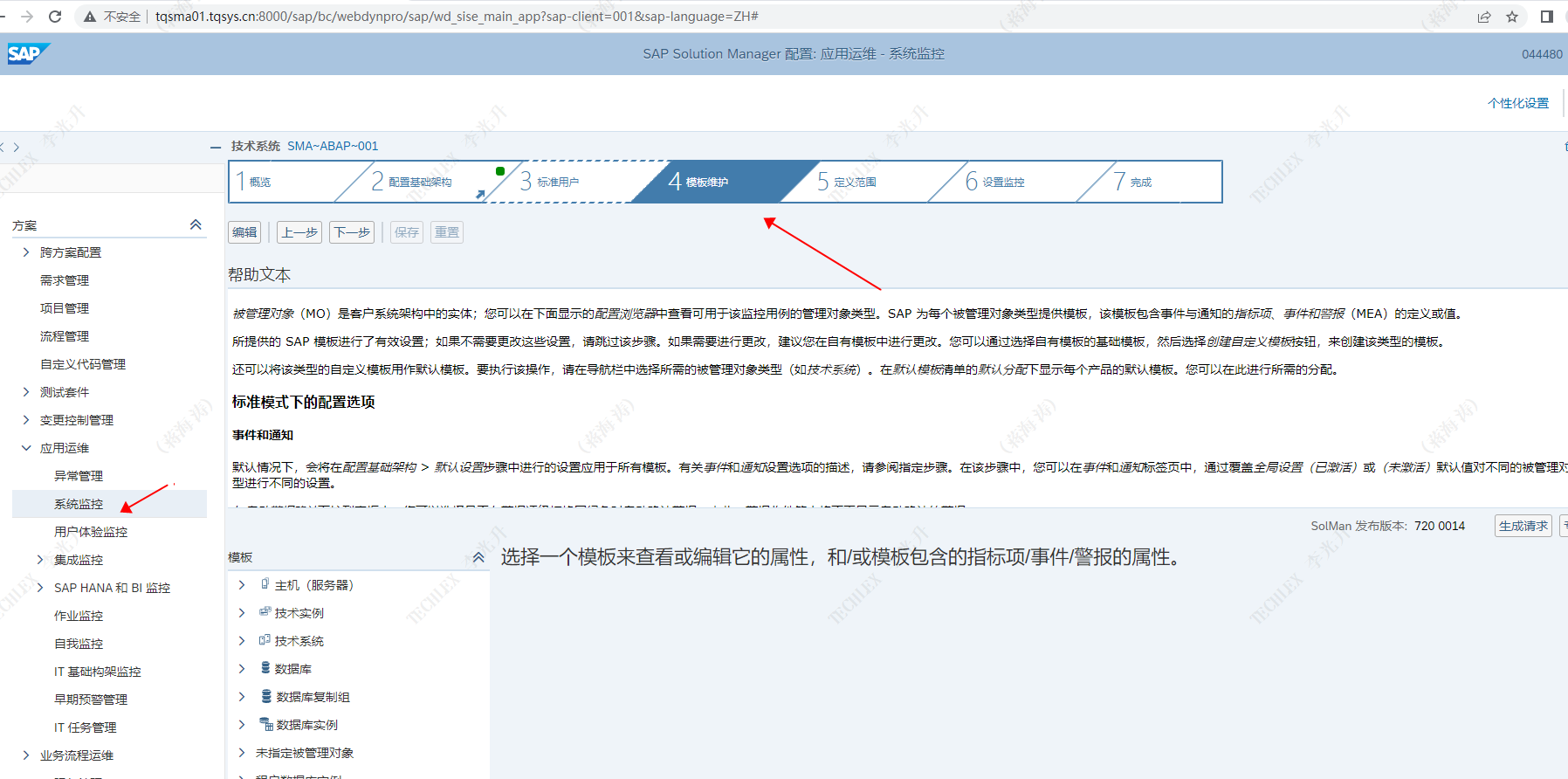Select 项目管理 in navigation
Viewport: 1568px width, 779px height.
tap(65, 308)
